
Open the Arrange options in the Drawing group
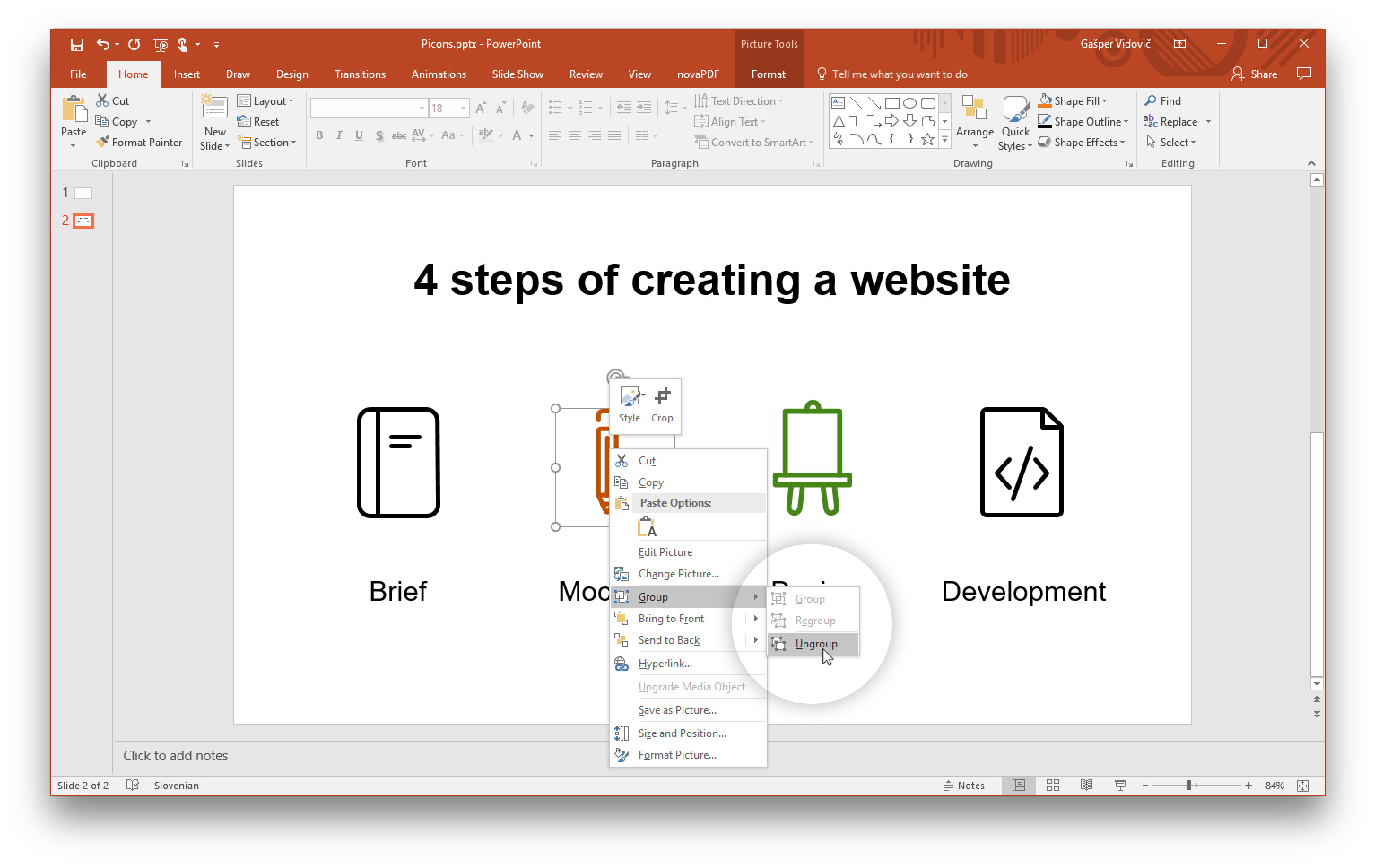(x=974, y=122)
